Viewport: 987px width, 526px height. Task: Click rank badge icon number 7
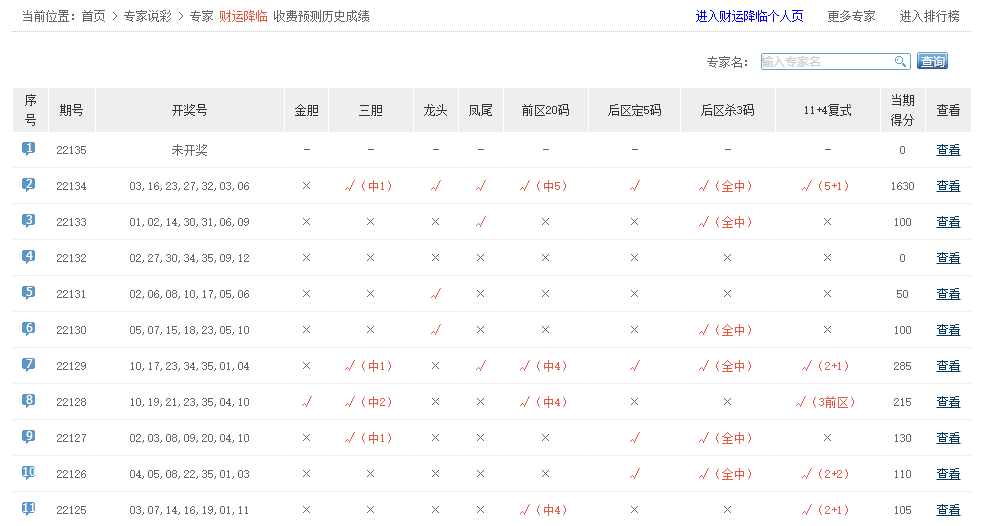click(29, 365)
